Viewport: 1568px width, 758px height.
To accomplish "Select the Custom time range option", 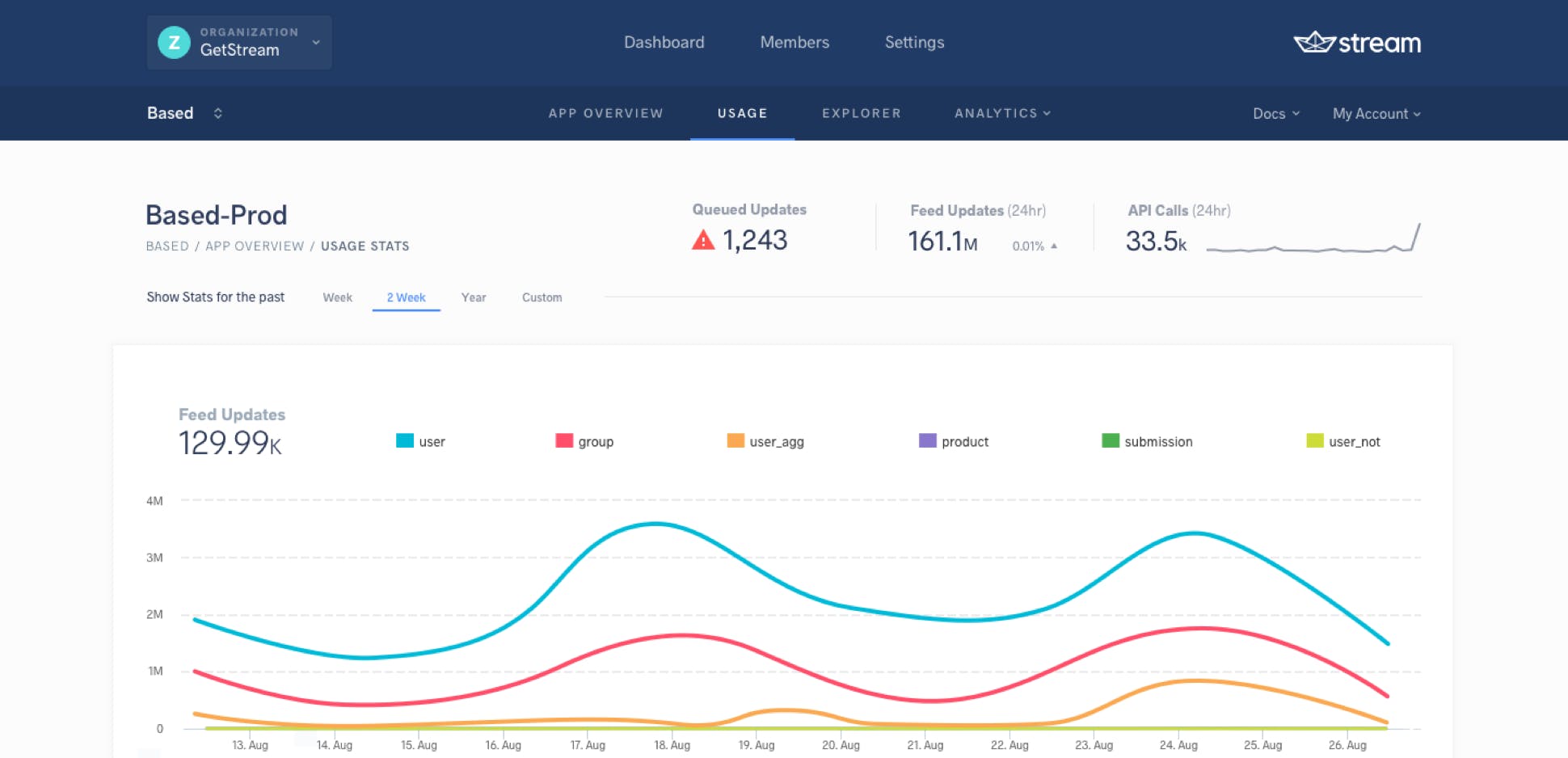I will [542, 297].
